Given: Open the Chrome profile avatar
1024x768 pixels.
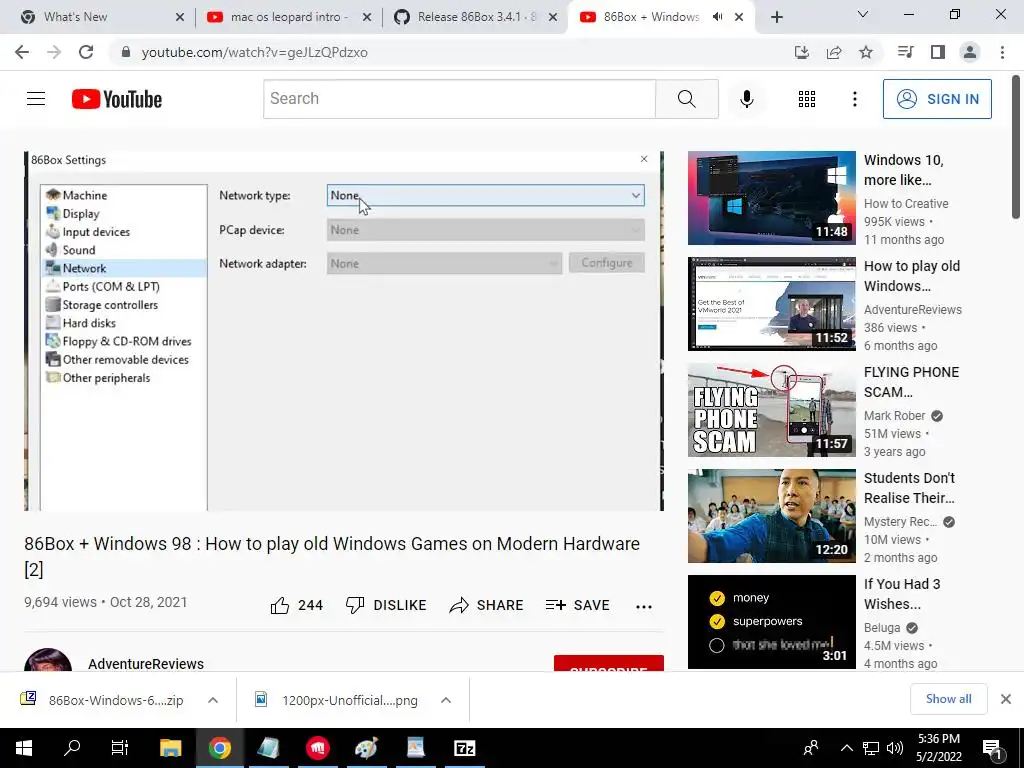Looking at the screenshot, I should tap(970, 52).
